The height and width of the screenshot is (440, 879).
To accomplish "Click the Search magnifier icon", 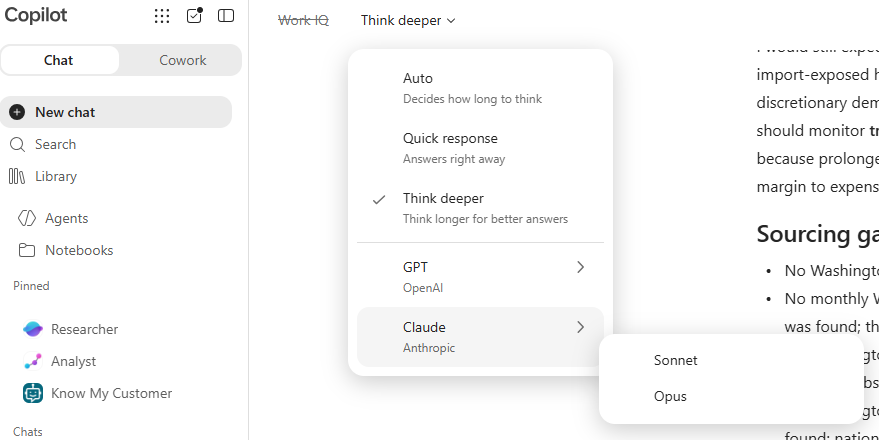I will (17, 145).
